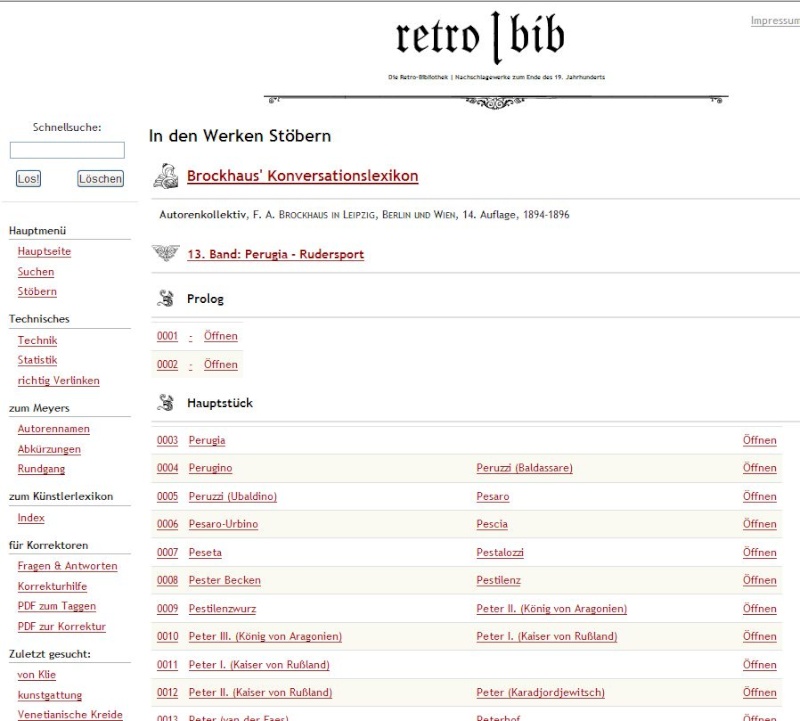
Task: Focus the Schnellsuche search field
Action: click(67, 151)
